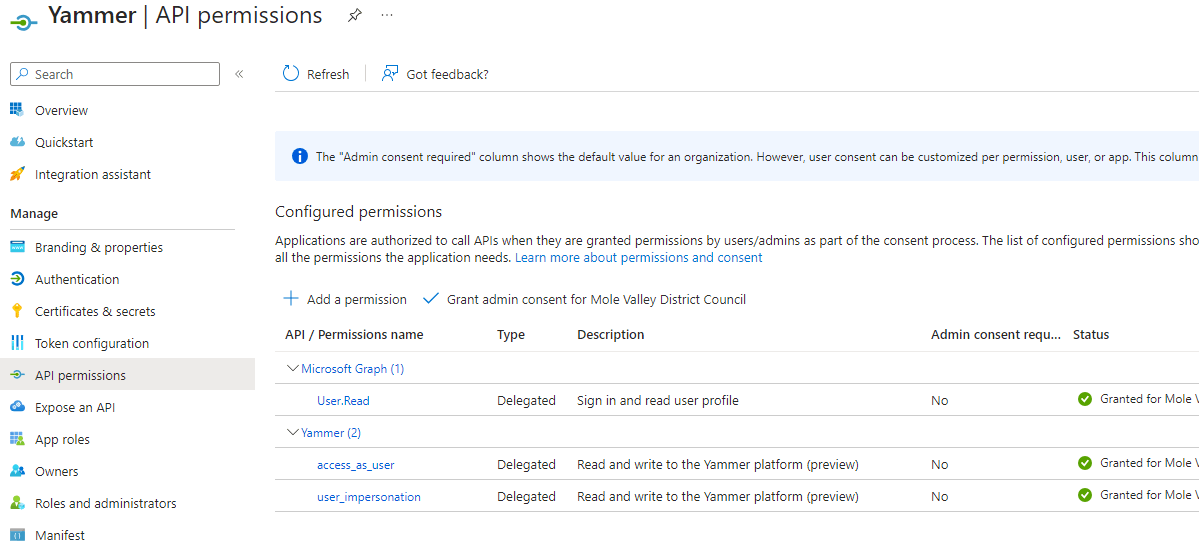Collapse the sidebar with double chevron

[x=239, y=74]
